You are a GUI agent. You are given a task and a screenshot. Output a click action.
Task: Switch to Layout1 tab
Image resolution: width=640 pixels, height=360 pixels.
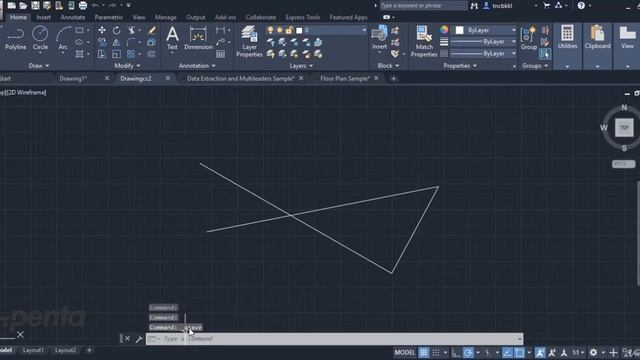click(33, 350)
